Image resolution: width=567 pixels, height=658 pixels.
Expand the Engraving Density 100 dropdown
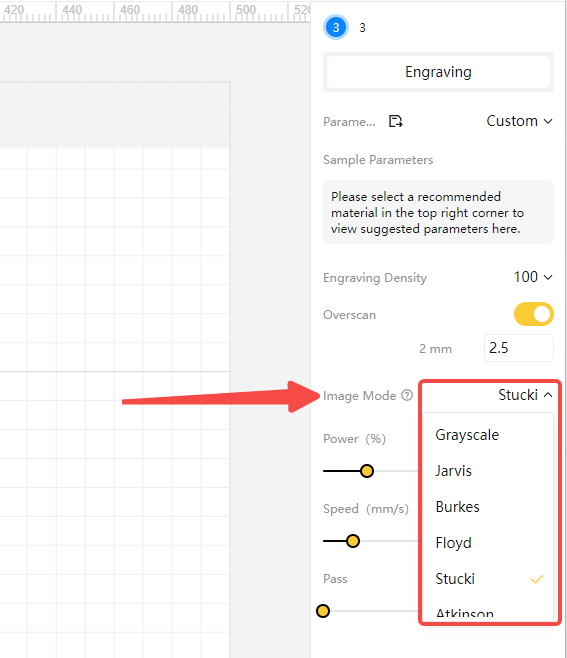point(533,277)
